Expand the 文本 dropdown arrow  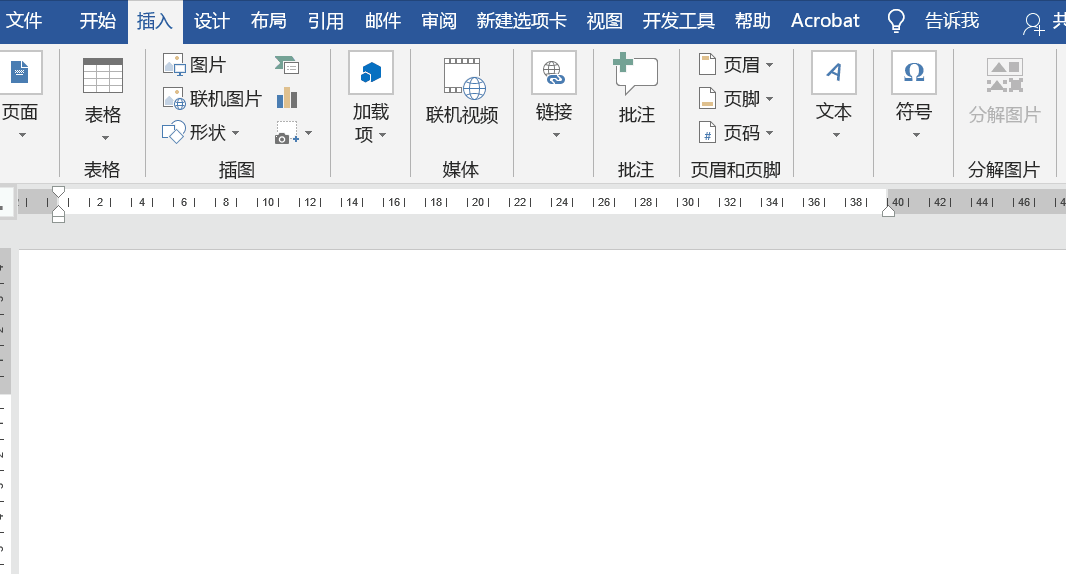click(x=836, y=135)
